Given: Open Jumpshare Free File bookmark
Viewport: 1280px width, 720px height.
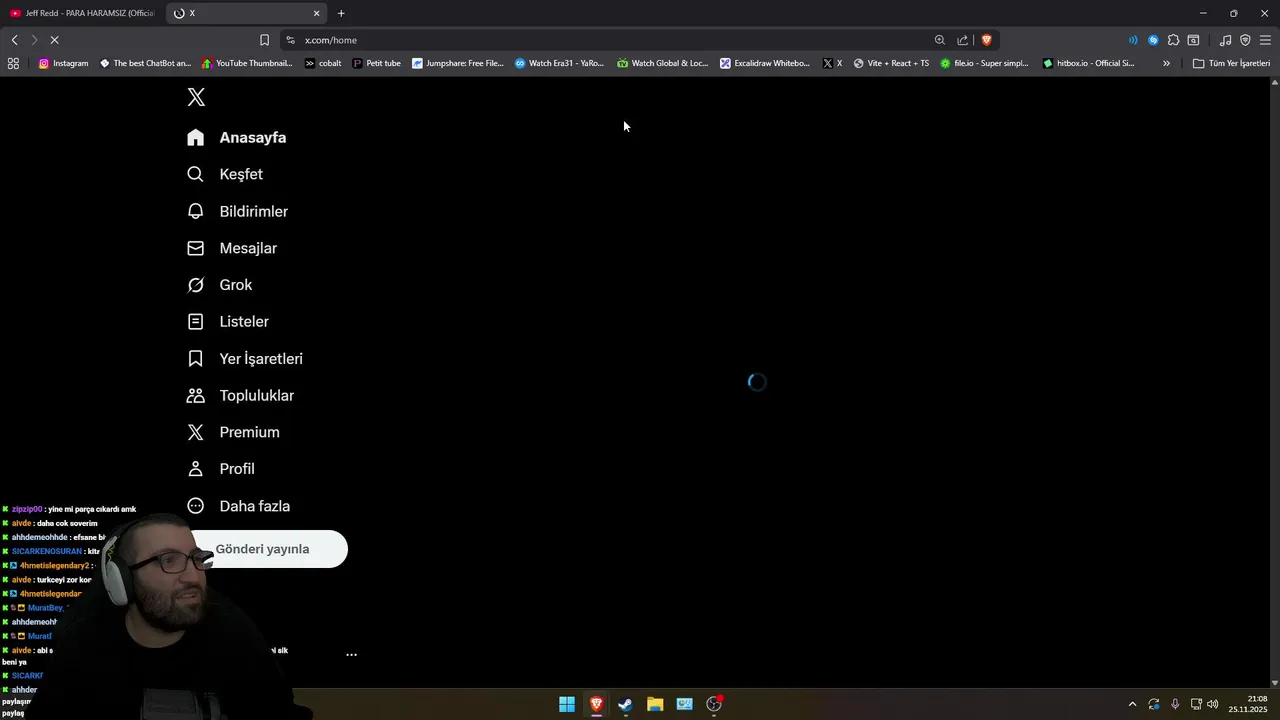Looking at the screenshot, I should point(458,63).
